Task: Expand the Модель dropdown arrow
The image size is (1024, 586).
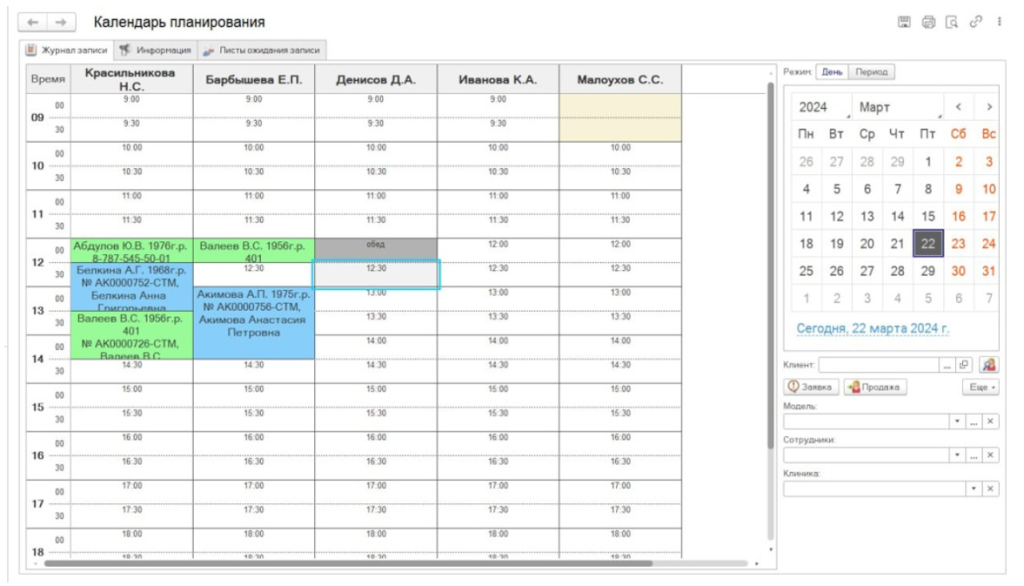Action: (957, 421)
